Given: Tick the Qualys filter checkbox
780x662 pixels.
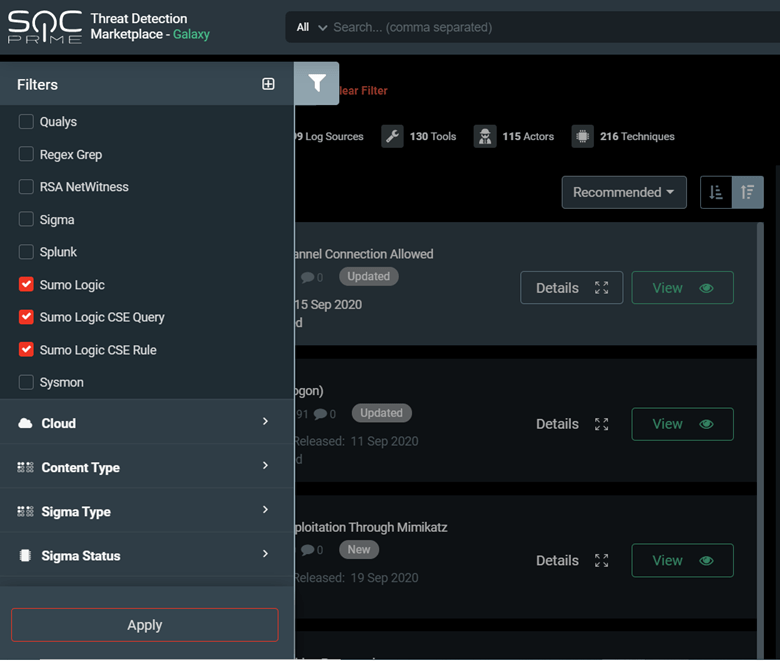Looking at the screenshot, I should click(x=27, y=122).
